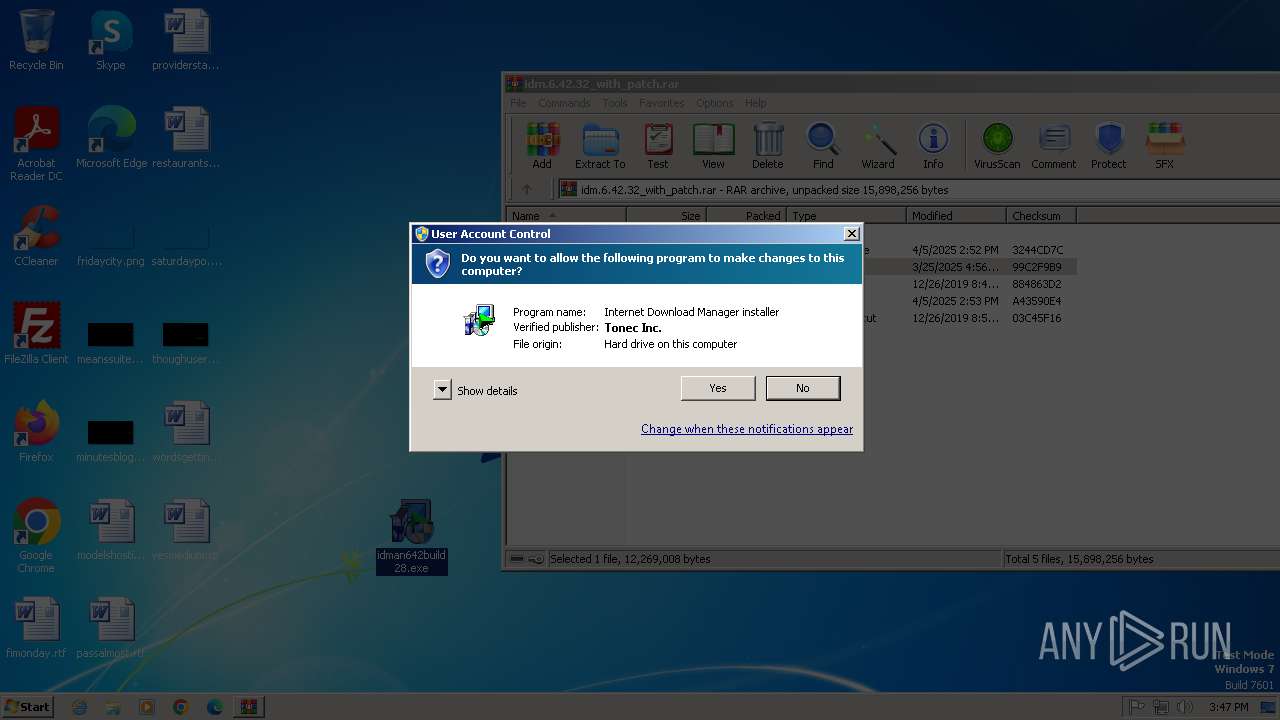Image resolution: width=1280 pixels, height=720 pixels.
Task: Click Extract To icon in WinRAR
Action: pos(600,146)
